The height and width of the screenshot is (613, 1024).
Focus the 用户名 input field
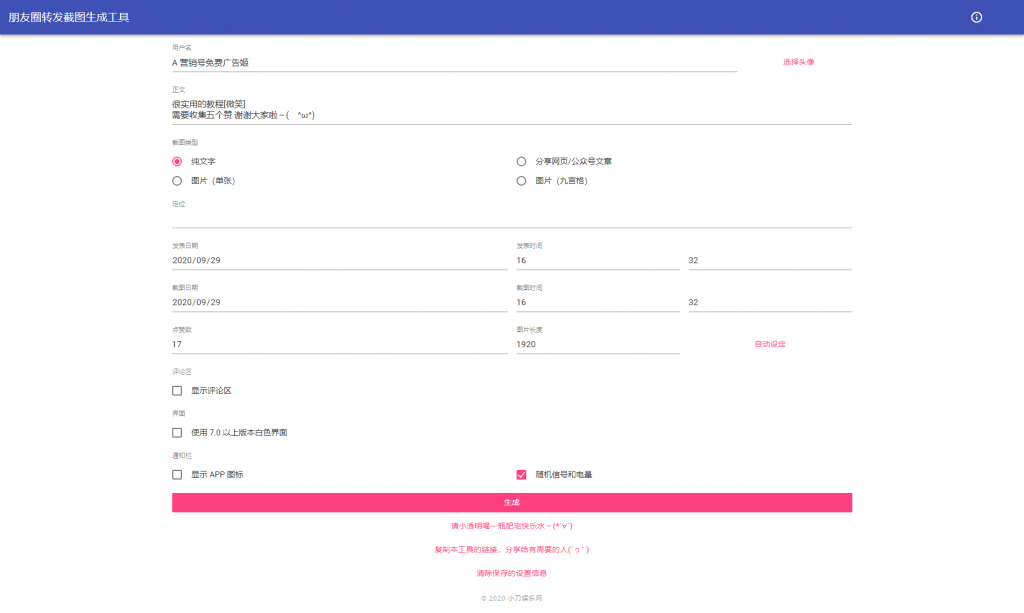[x=453, y=62]
